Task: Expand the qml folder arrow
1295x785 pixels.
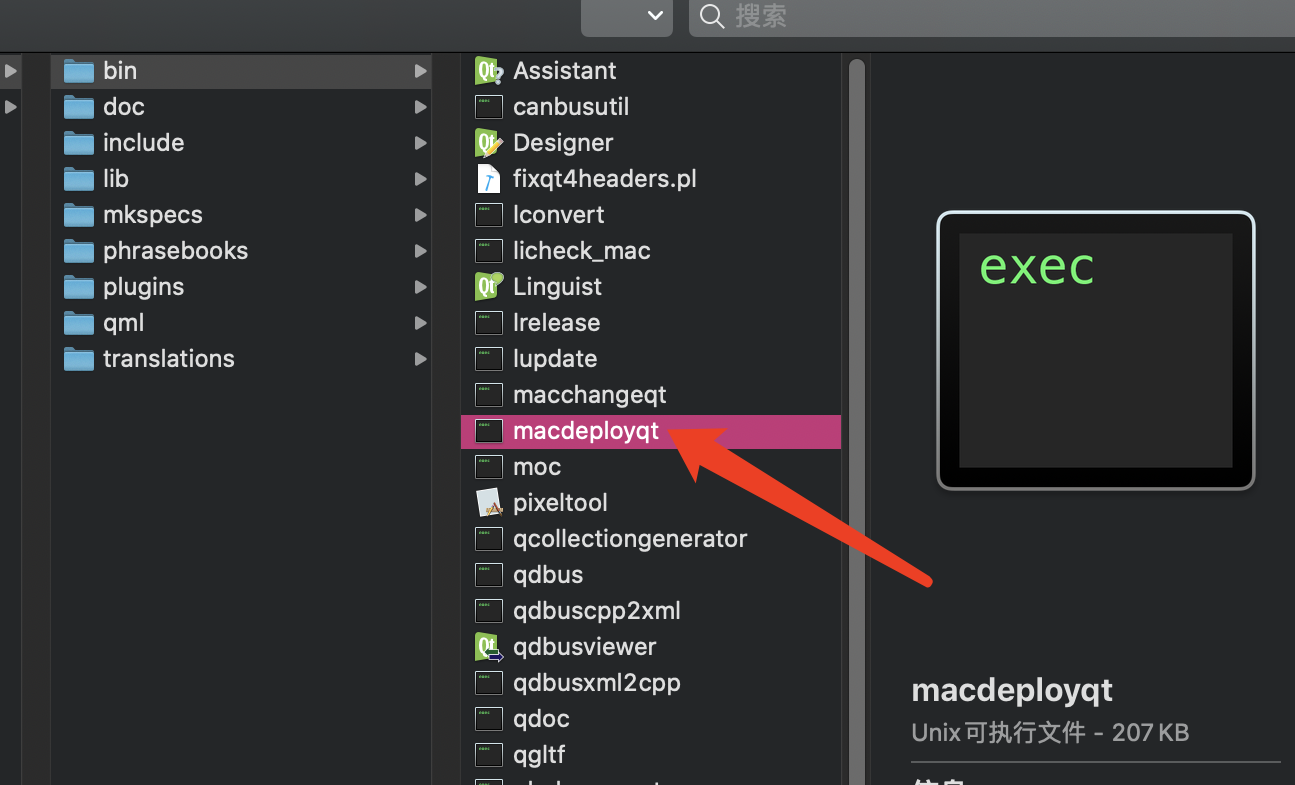Action: pos(421,323)
